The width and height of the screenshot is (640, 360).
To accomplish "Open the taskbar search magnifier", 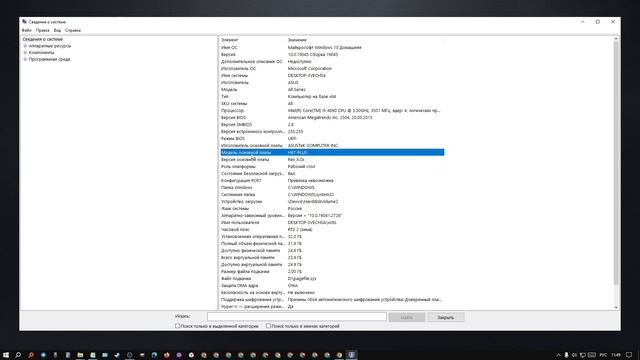I will coord(18,355).
